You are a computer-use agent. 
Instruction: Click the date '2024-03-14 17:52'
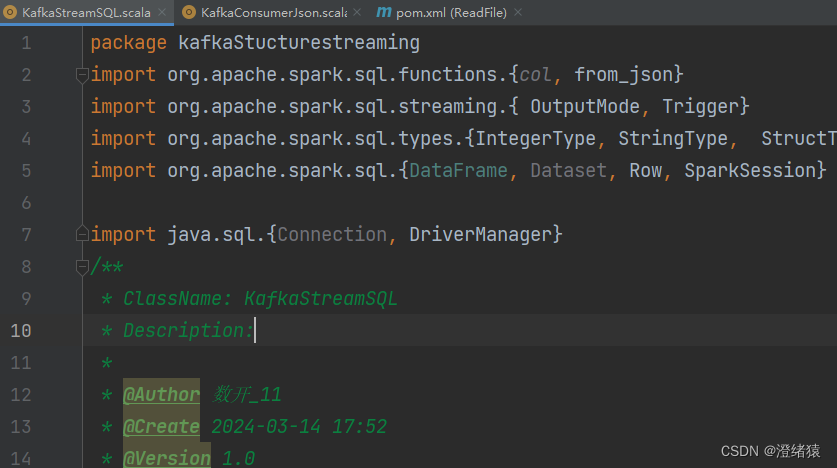299,427
